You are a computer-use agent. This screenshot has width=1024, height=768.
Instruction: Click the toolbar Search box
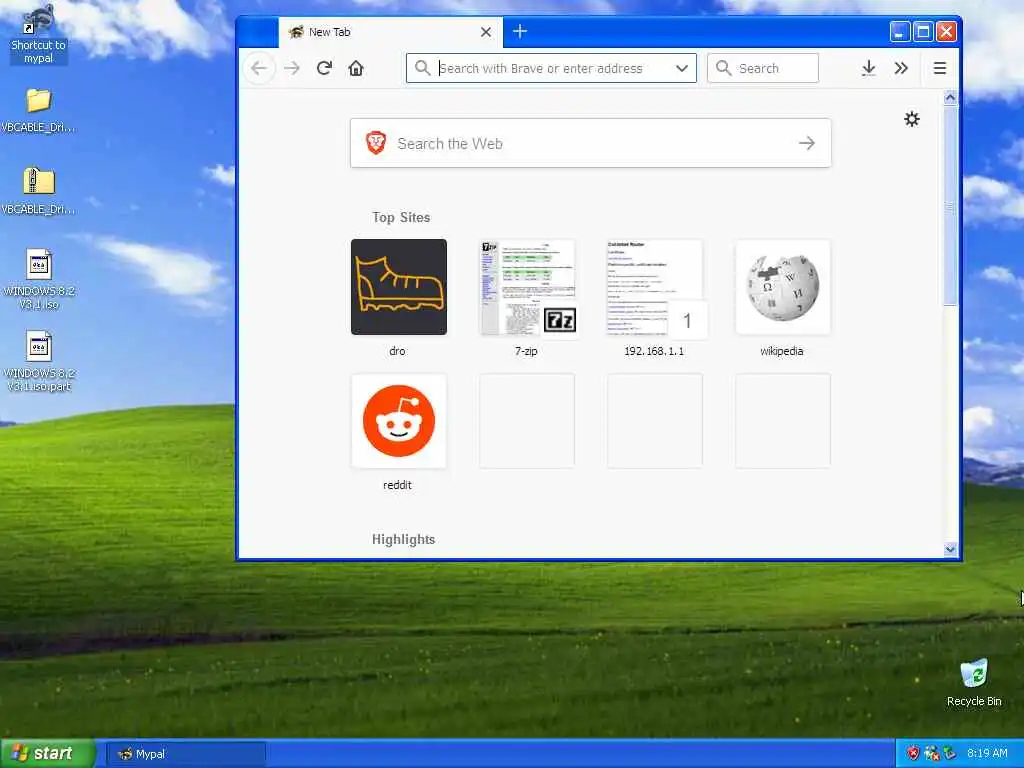pos(763,68)
